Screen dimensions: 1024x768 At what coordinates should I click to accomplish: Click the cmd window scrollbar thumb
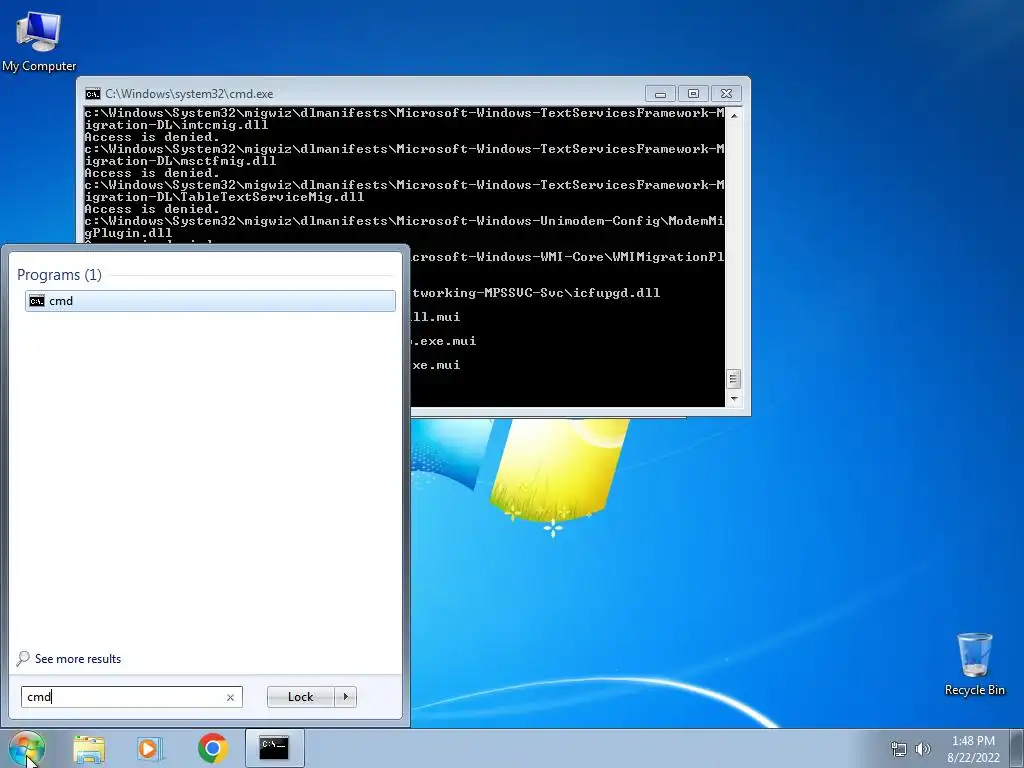click(734, 379)
